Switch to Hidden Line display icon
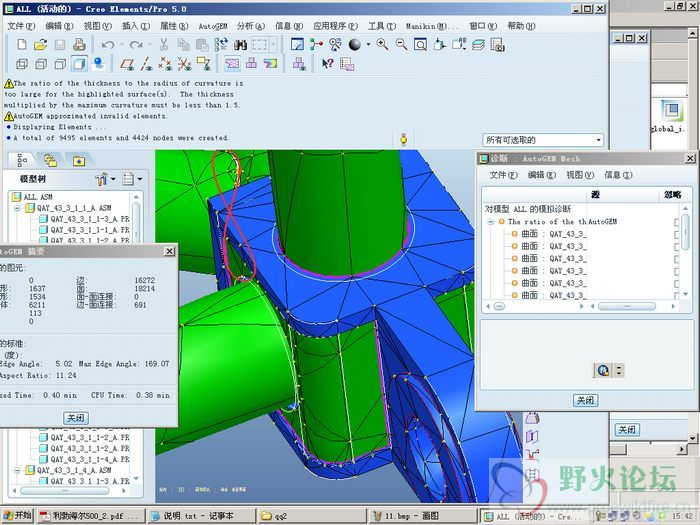The width and height of the screenshot is (700, 525). [x=41, y=64]
